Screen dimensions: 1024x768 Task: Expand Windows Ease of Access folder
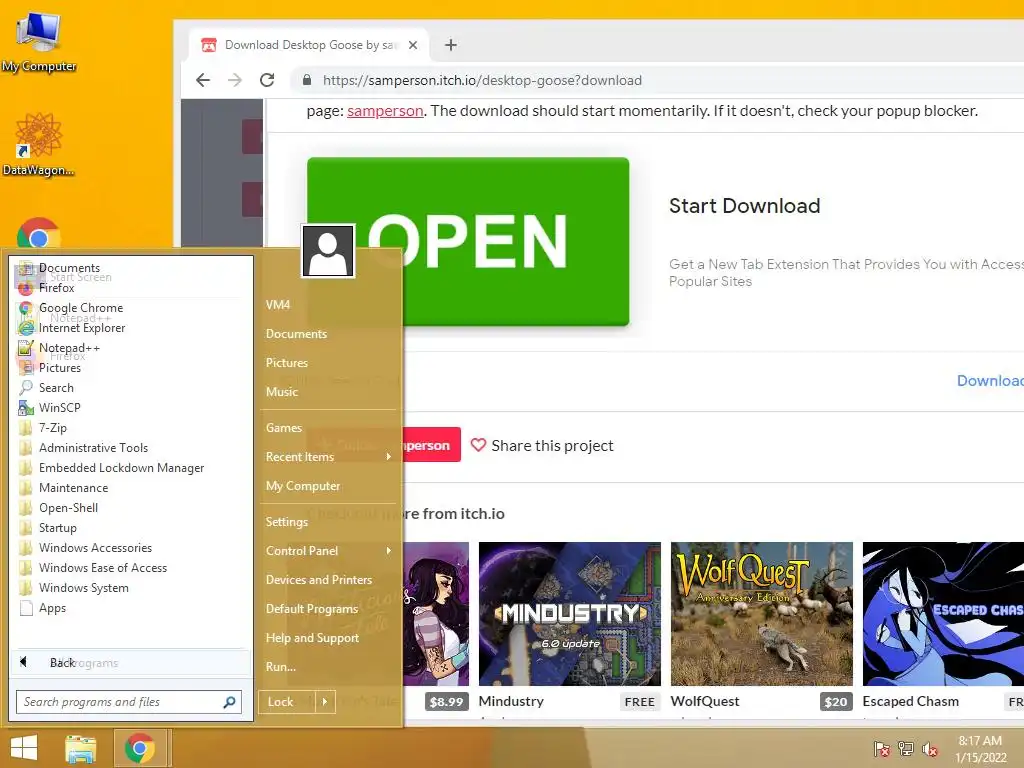tap(103, 568)
